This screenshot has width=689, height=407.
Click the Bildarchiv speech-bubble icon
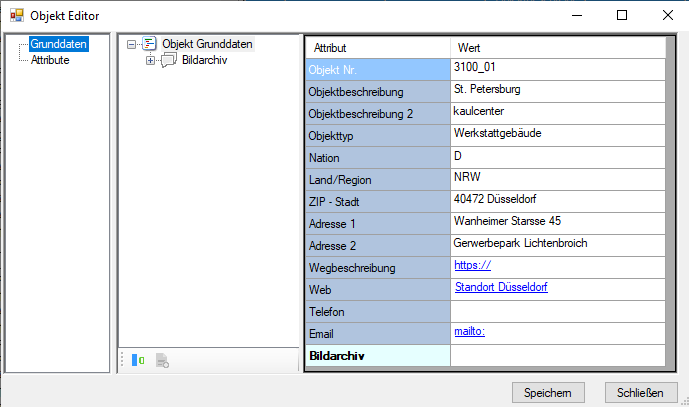tap(169, 60)
